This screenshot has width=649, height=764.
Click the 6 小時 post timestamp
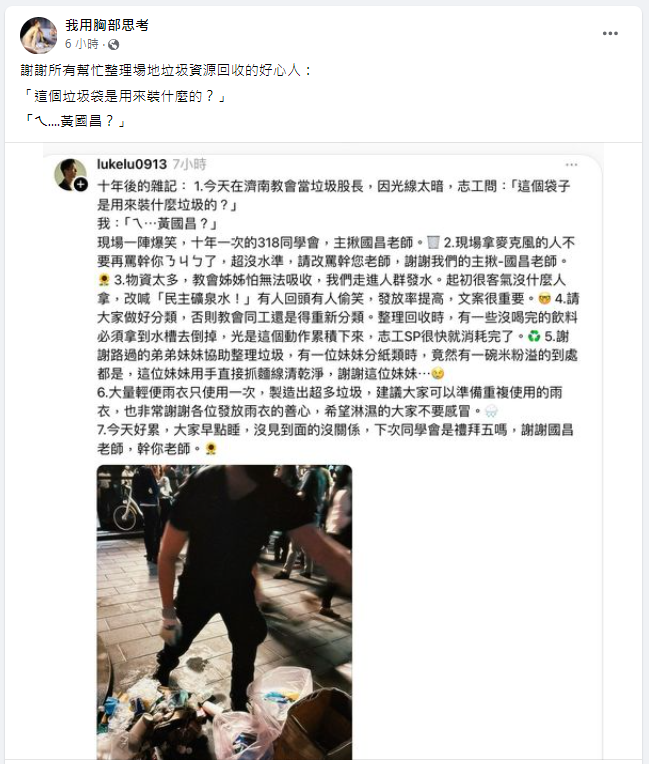click(81, 44)
